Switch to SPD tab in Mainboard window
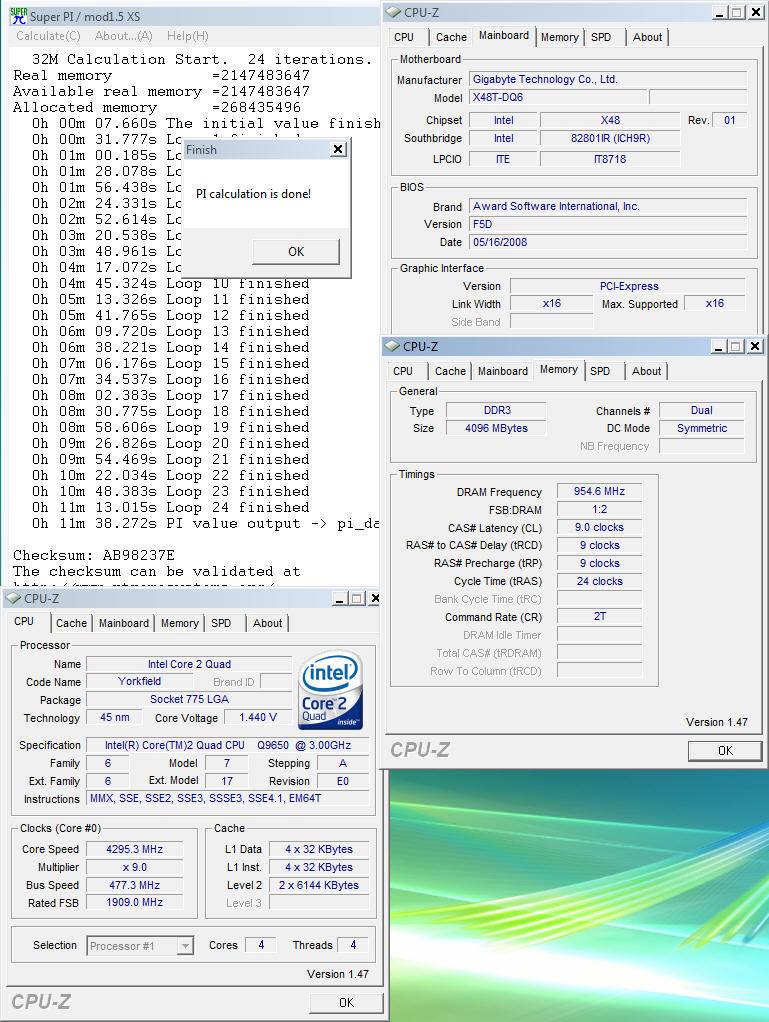The image size is (769, 1022). 601,37
